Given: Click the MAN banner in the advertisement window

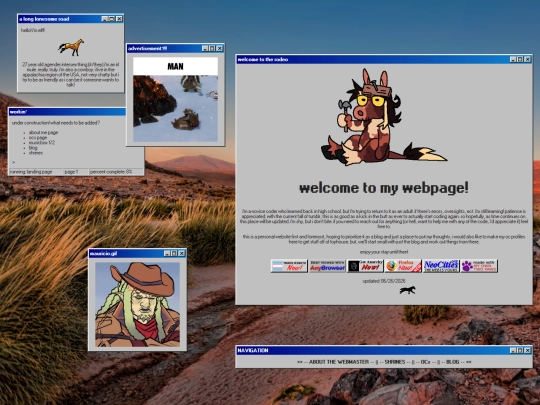Looking at the screenshot, I should (176, 66).
